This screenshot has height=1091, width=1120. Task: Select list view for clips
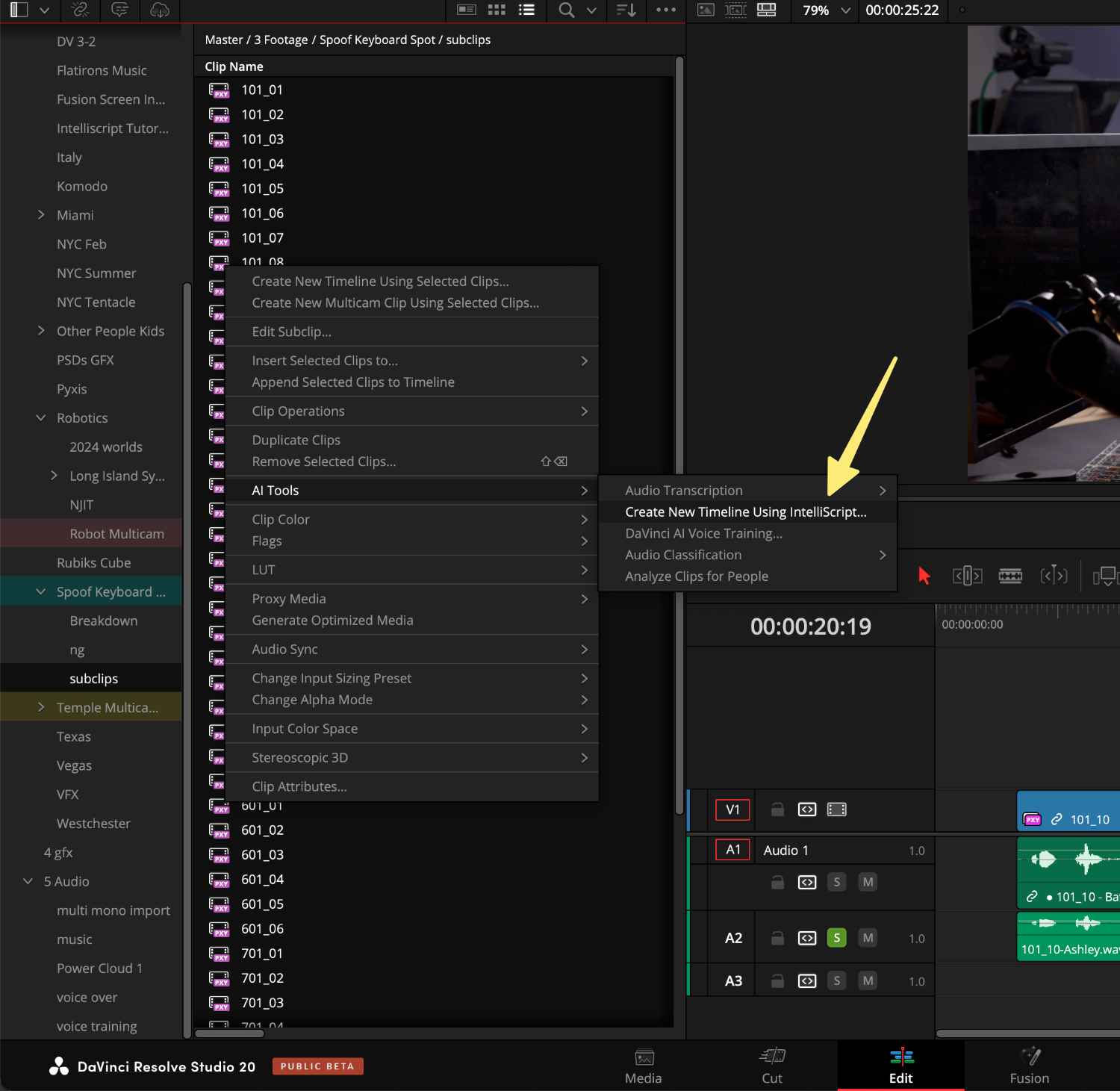(x=526, y=10)
